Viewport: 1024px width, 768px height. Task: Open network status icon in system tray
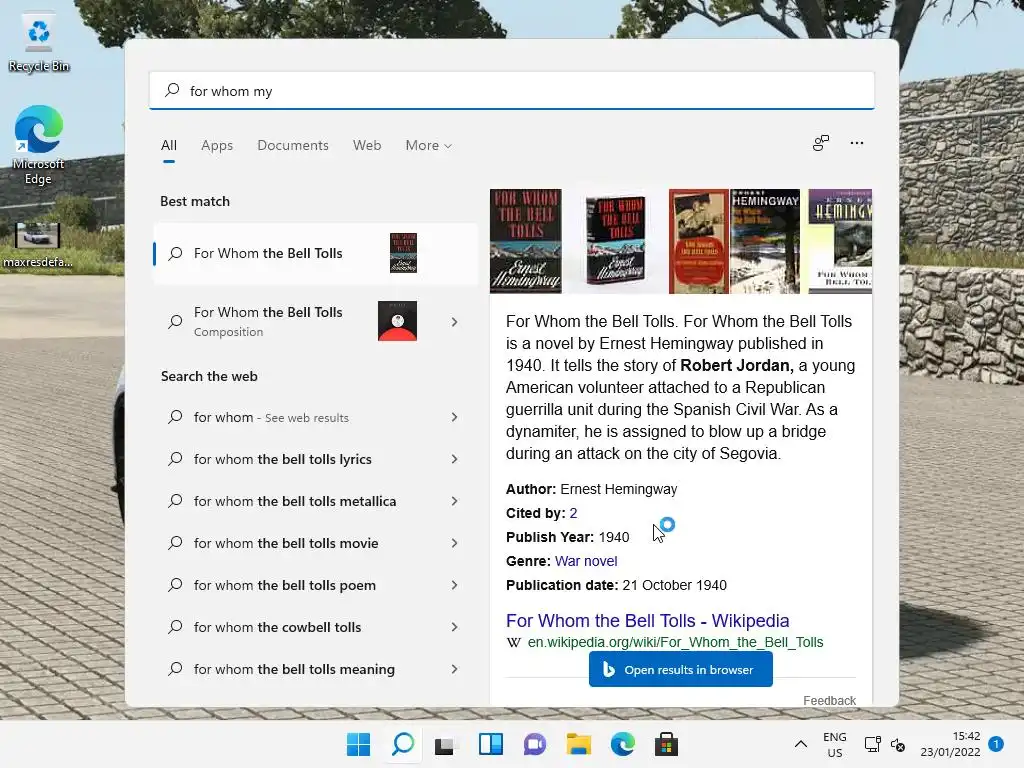coord(872,744)
